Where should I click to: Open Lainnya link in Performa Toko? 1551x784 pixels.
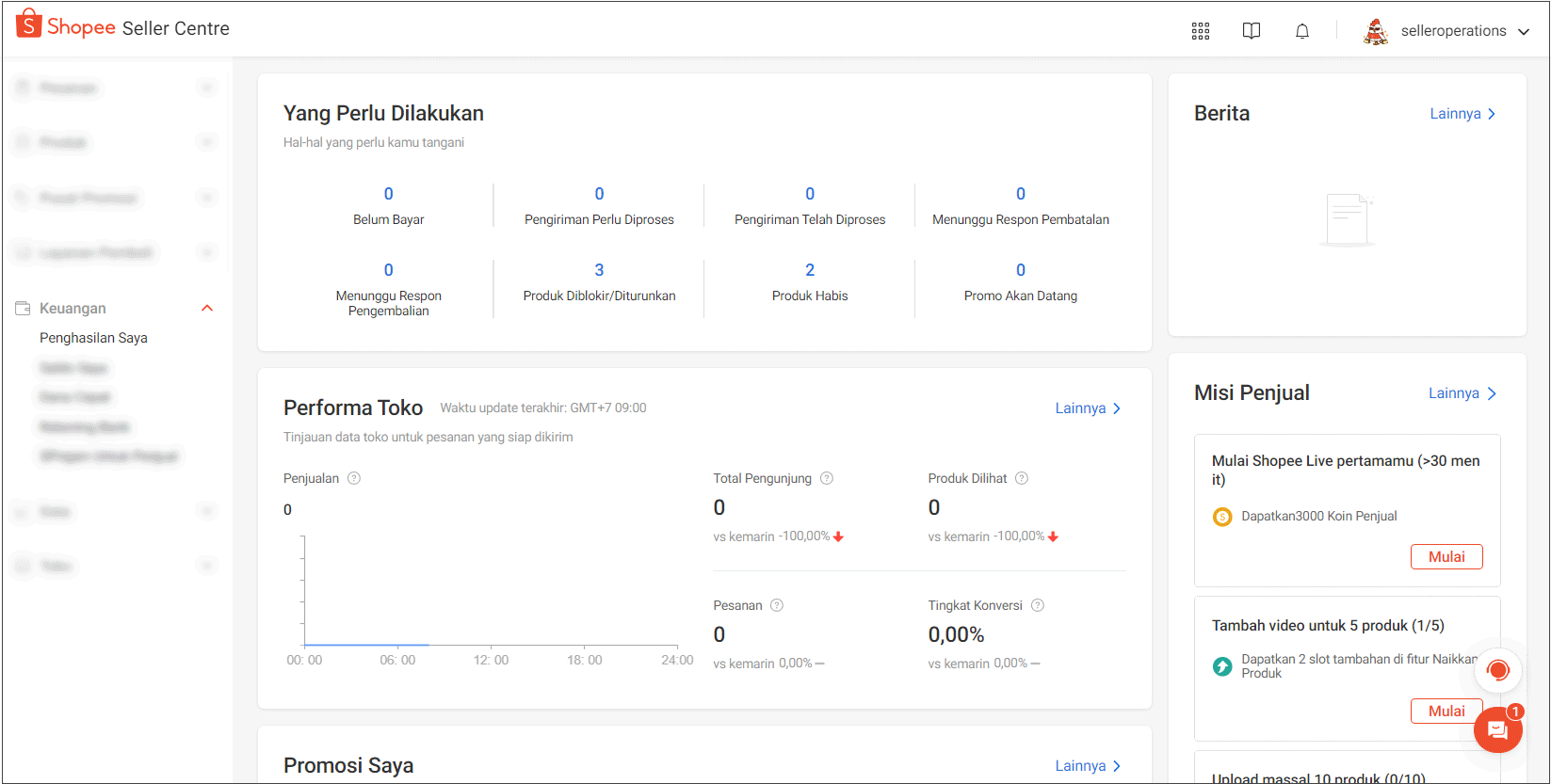click(1089, 408)
